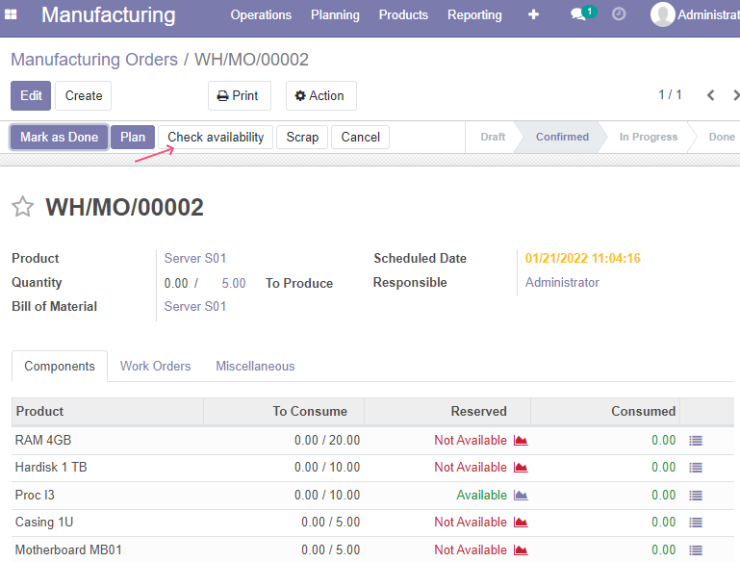Expand the Action dropdown

click(x=321, y=96)
